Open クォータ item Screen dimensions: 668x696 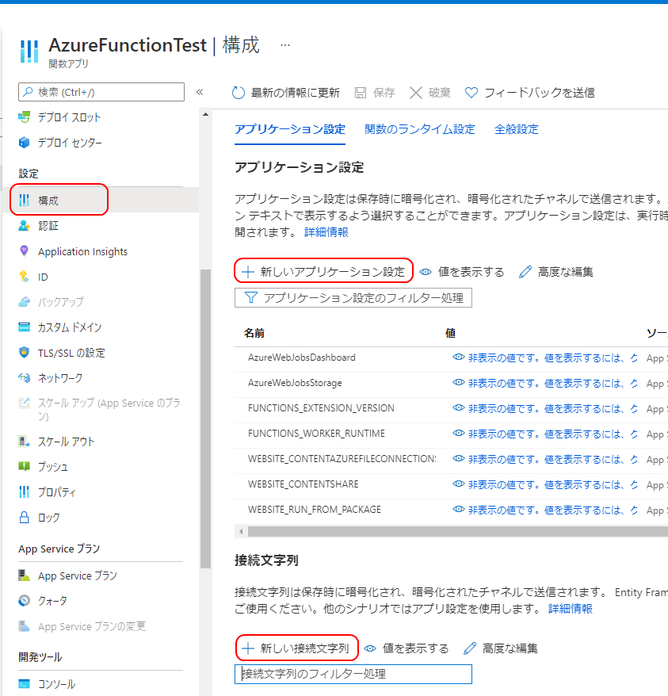click(x=43, y=601)
